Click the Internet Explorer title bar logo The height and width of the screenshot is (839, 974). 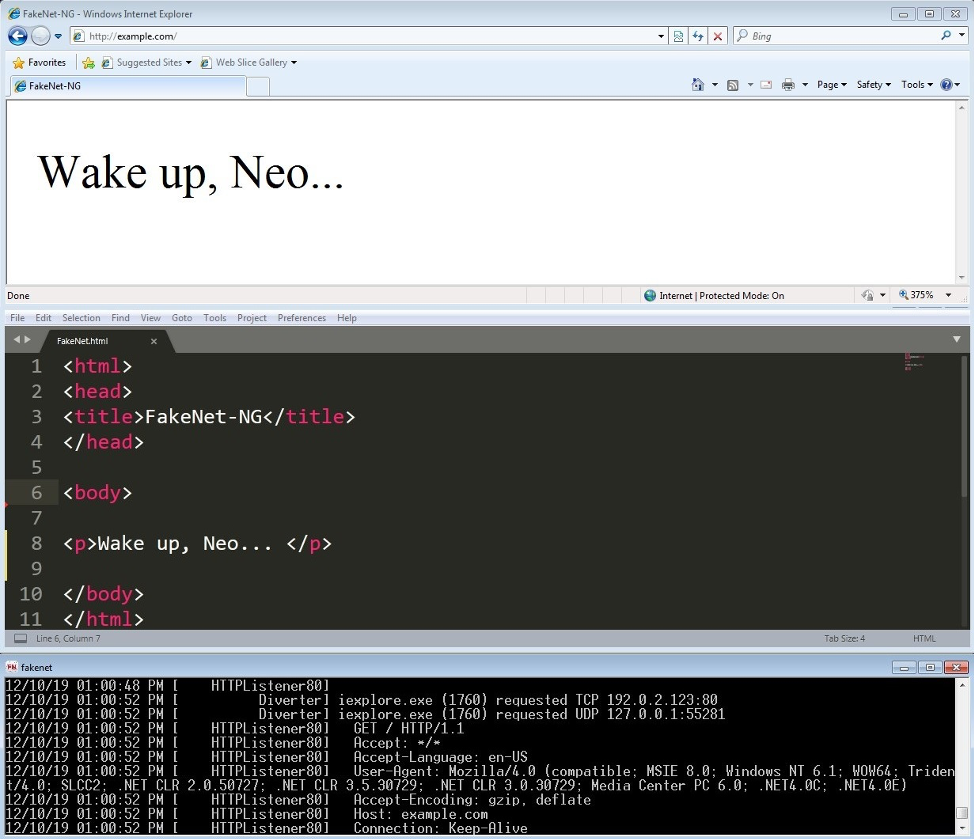pyautogui.click(x=14, y=13)
